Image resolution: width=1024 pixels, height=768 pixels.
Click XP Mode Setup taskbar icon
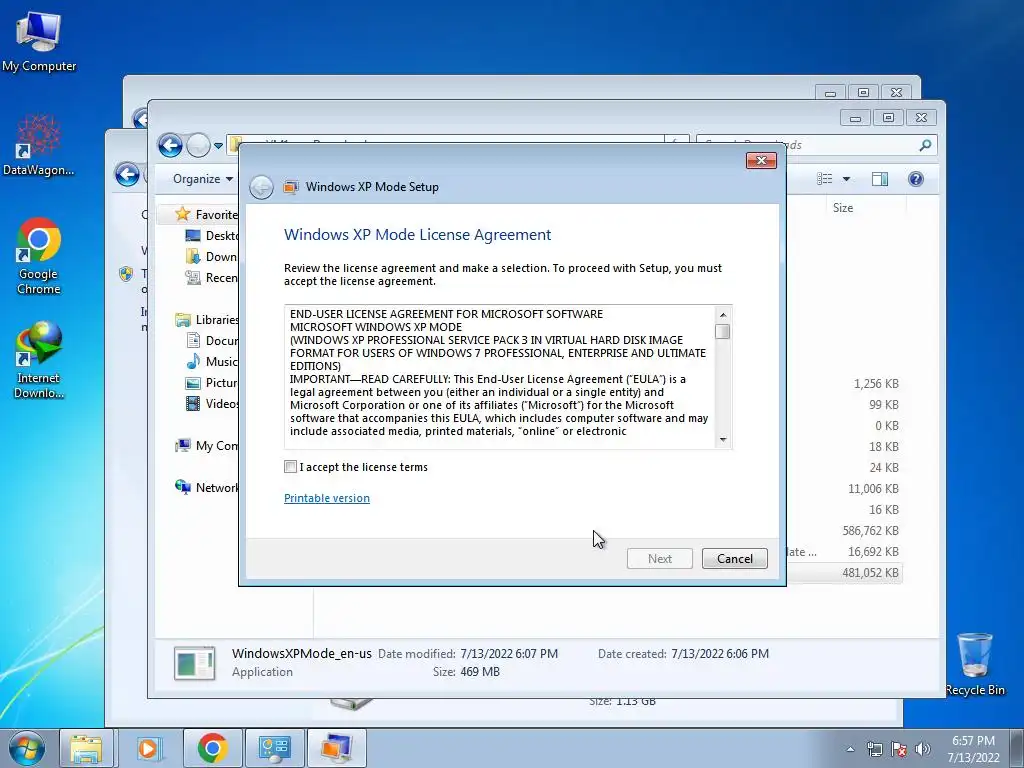(336, 748)
